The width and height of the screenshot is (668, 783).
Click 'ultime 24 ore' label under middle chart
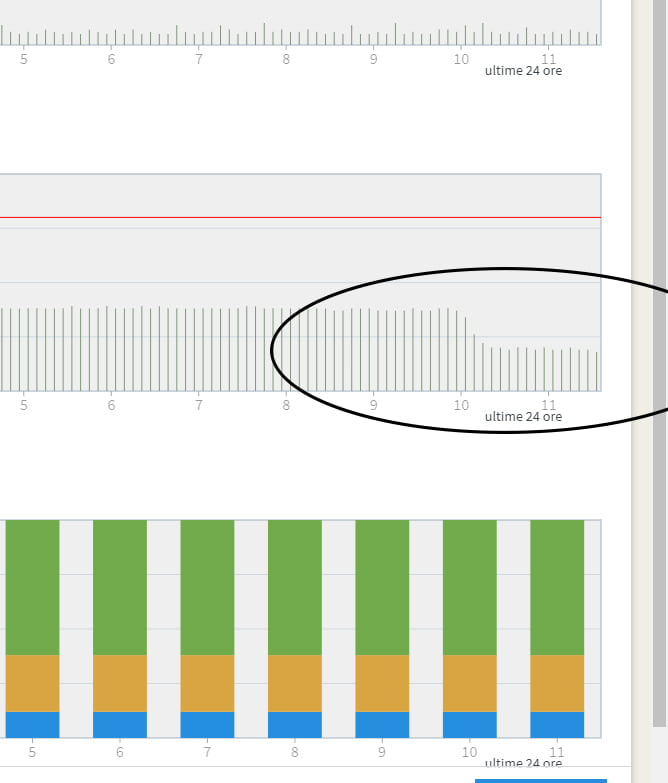[523, 417]
